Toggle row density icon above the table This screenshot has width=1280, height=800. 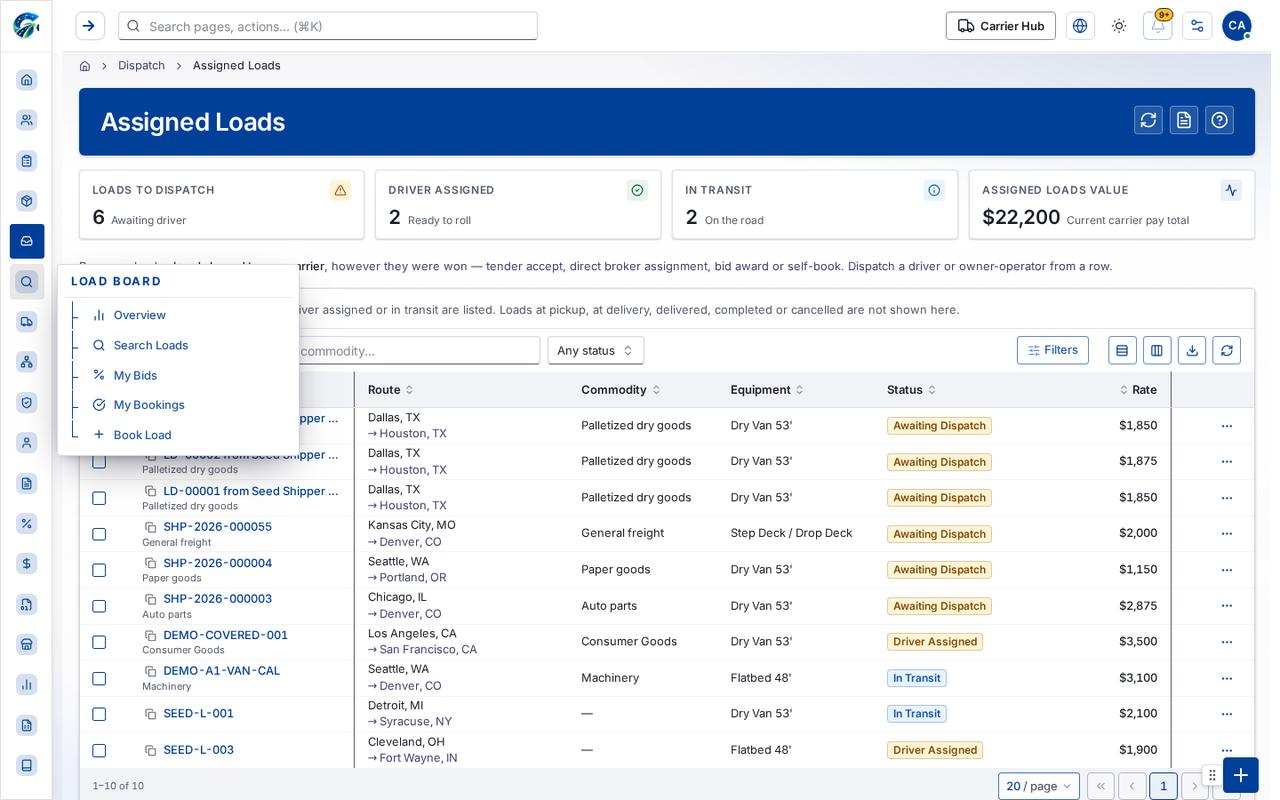point(1122,350)
